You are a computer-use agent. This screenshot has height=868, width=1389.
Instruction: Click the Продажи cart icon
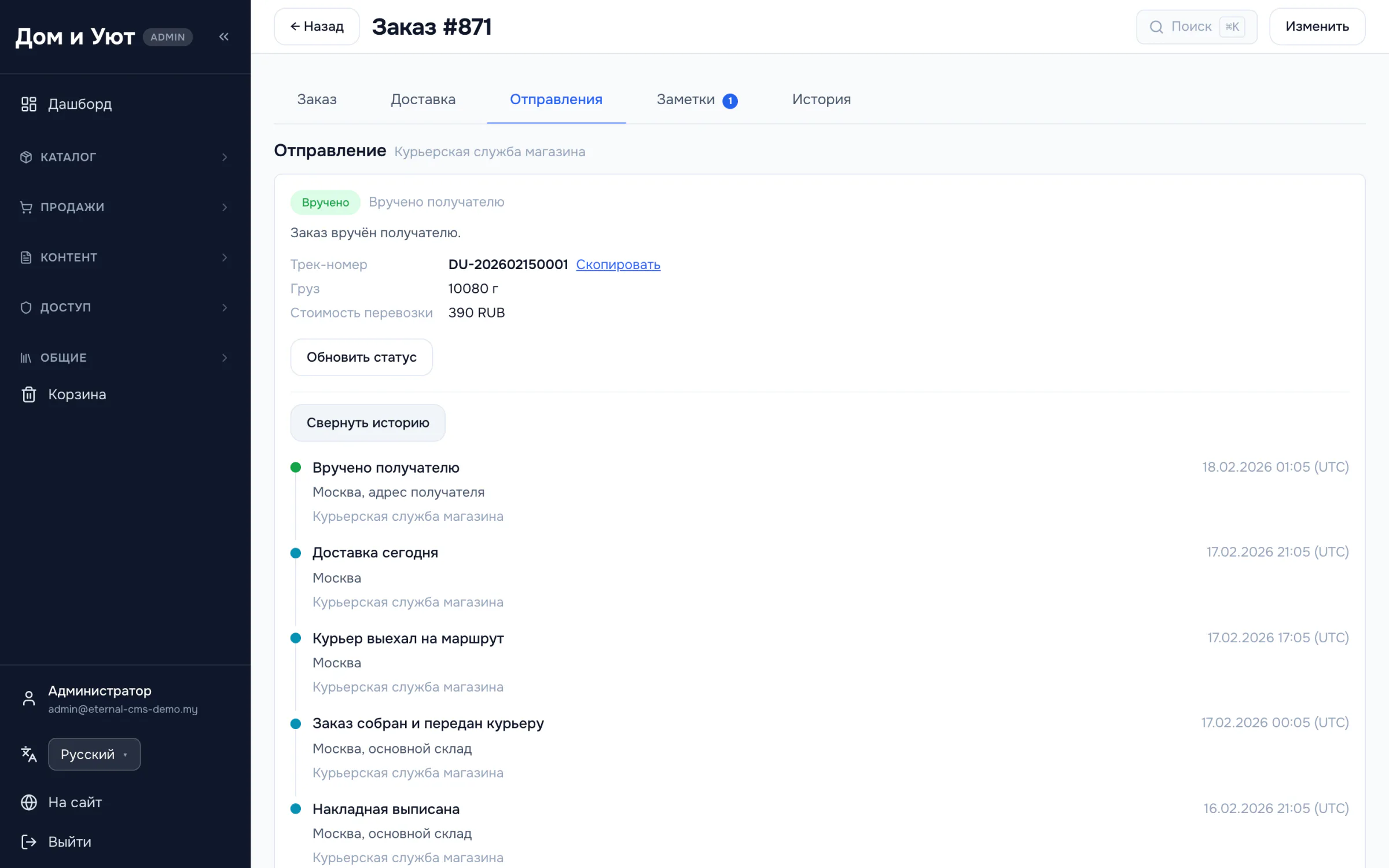[26, 207]
